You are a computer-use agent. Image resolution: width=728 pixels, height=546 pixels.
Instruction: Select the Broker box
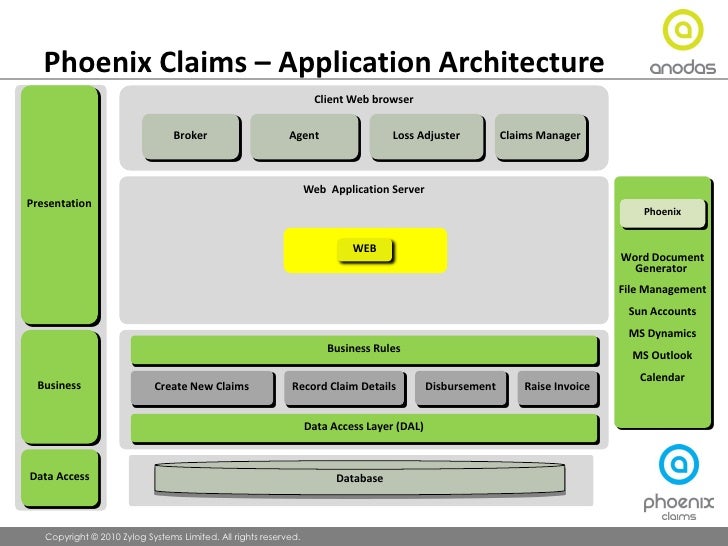[191, 136]
